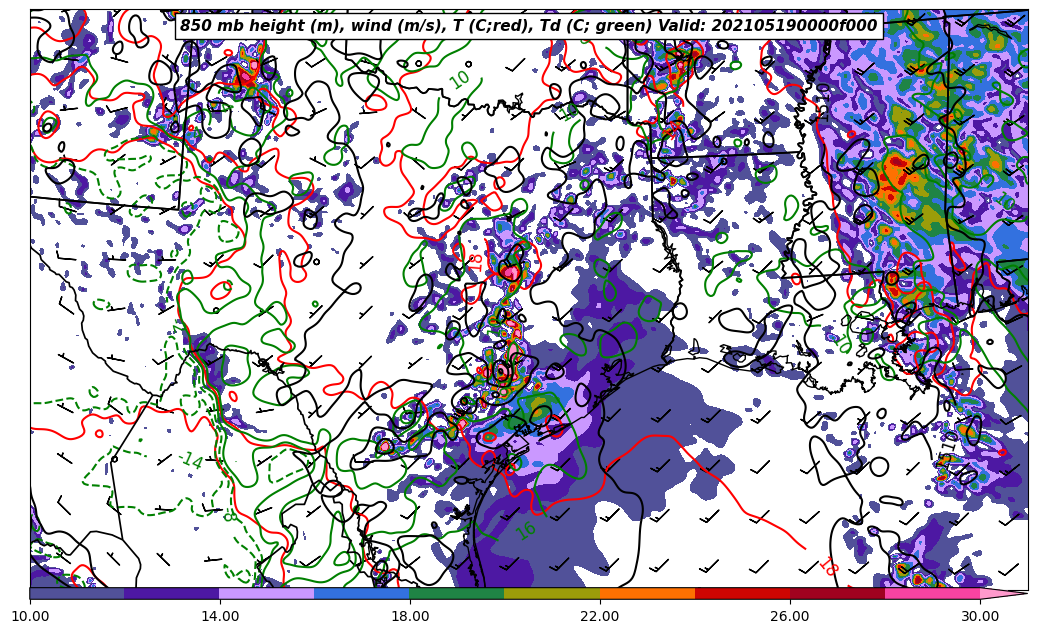Click the slate-blue 10–12 colorbar segment

77,593
